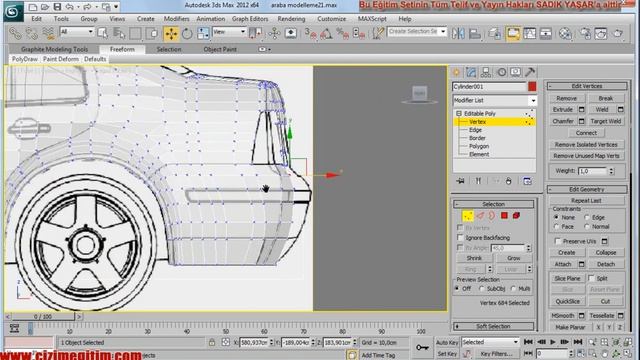Click the QuickSlice button
Image resolution: width=640 pixels, height=360 pixels.
click(567, 301)
